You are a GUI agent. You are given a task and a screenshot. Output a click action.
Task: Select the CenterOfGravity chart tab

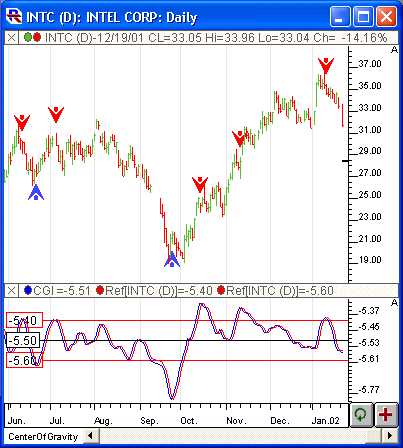tap(43, 436)
